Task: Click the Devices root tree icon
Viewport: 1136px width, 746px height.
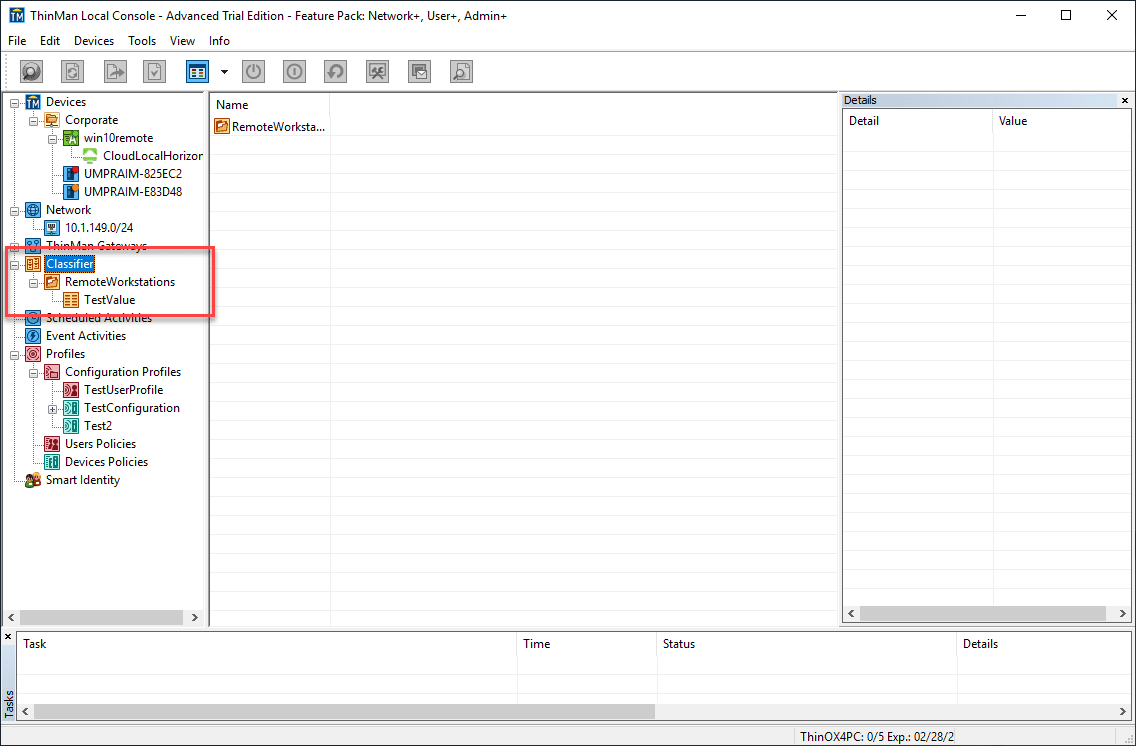Action: [33, 102]
